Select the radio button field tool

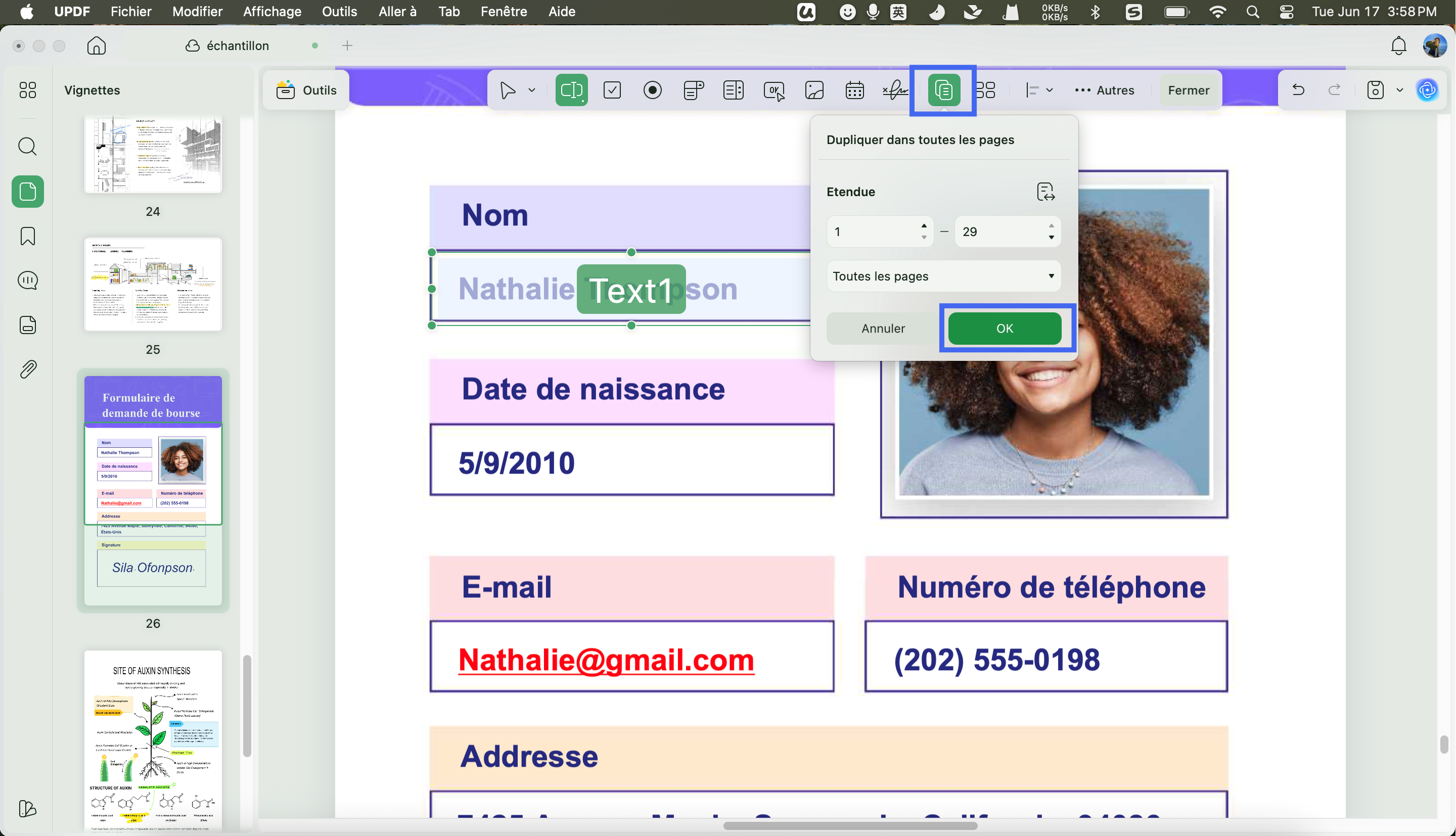[652, 90]
